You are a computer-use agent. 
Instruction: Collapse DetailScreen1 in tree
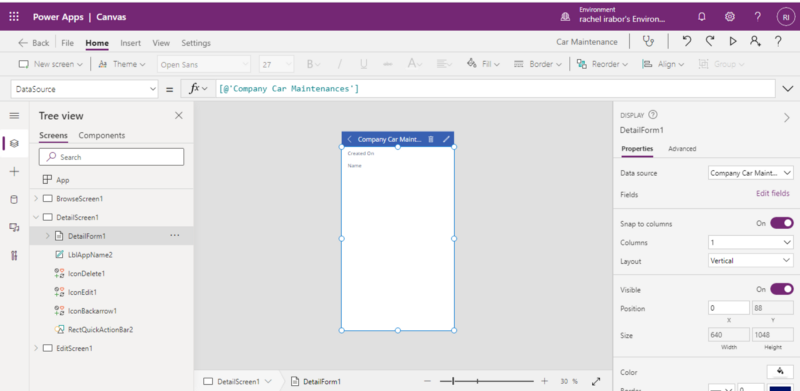pyautogui.click(x=36, y=217)
